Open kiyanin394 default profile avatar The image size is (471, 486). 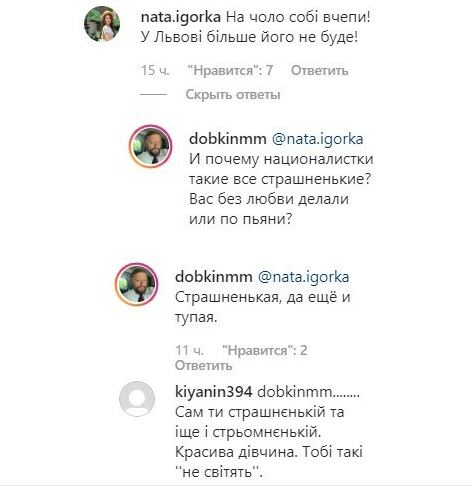point(137,399)
